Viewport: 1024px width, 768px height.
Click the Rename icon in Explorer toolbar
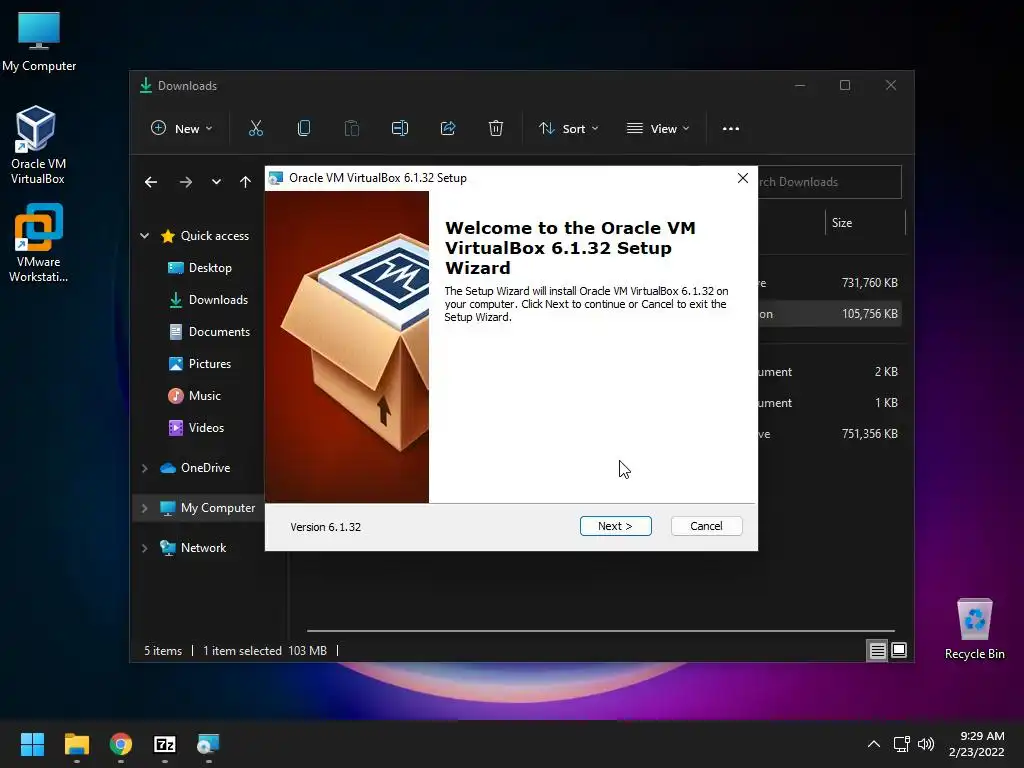400,129
